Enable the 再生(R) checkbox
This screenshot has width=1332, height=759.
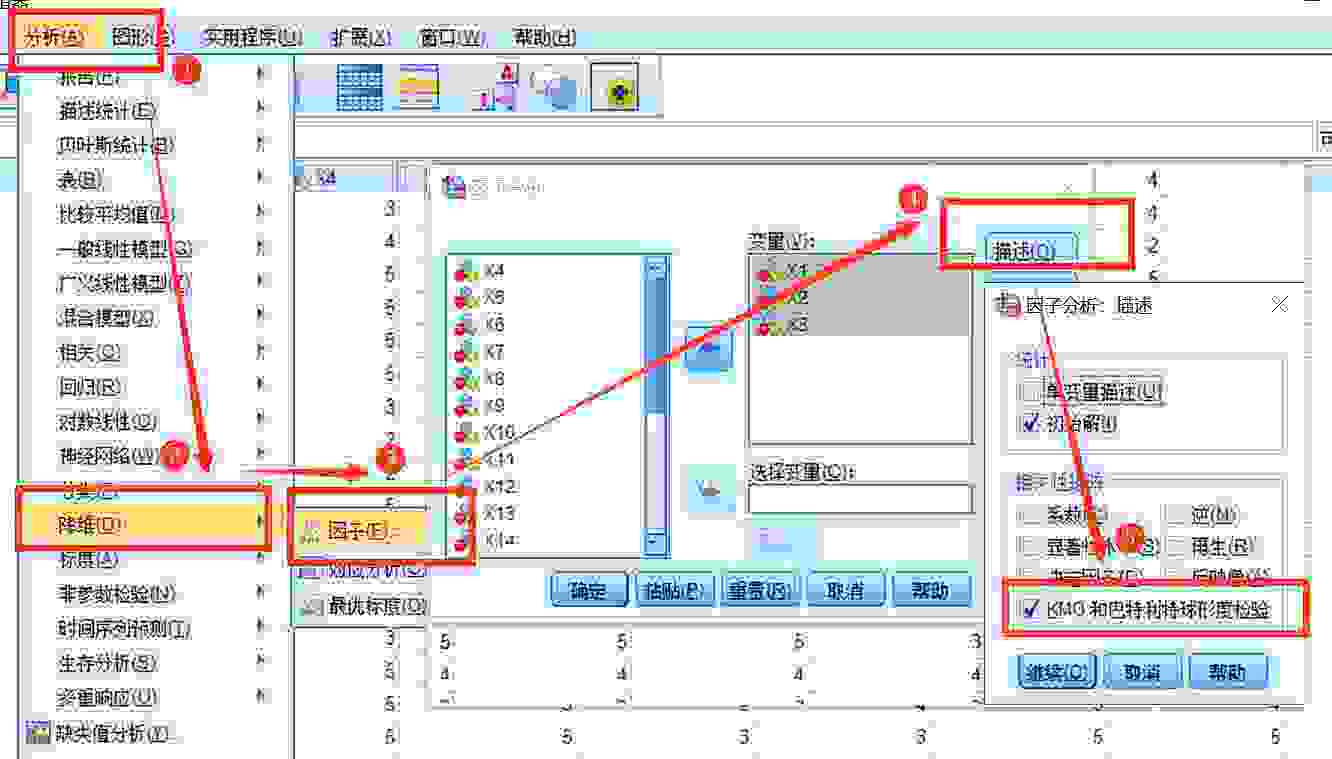[x=1177, y=547]
